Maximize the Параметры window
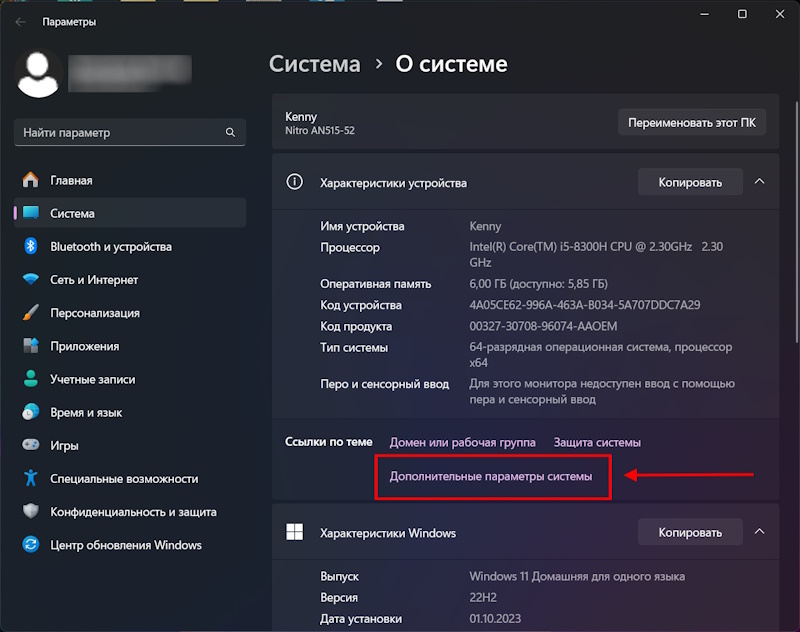Image resolution: width=800 pixels, height=632 pixels. click(742, 14)
